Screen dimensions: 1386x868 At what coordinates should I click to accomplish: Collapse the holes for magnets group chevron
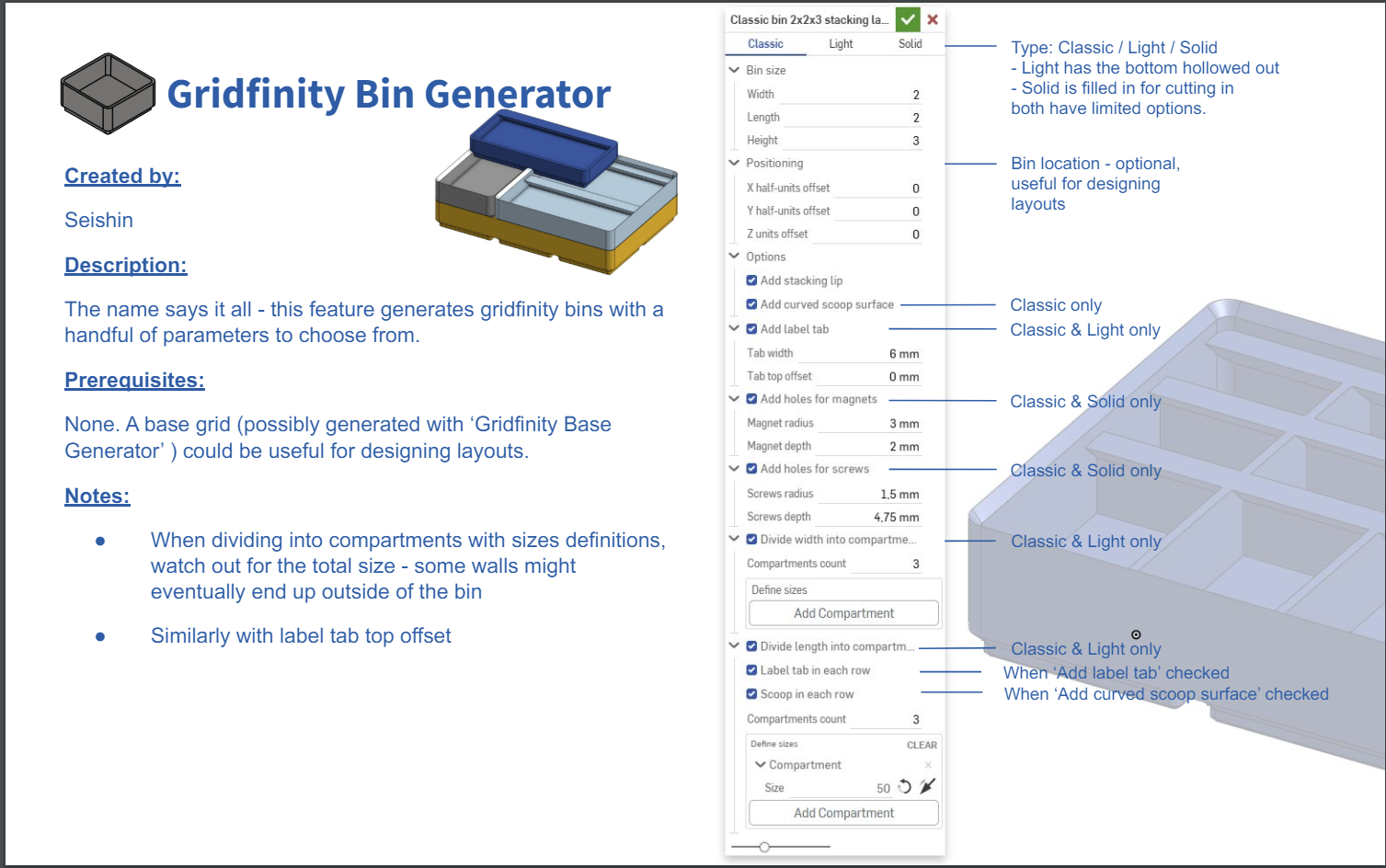(734, 399)
